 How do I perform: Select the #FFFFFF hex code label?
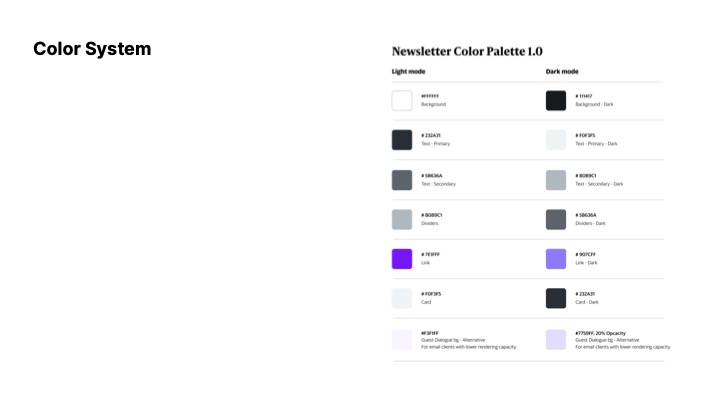click(430, 96)
